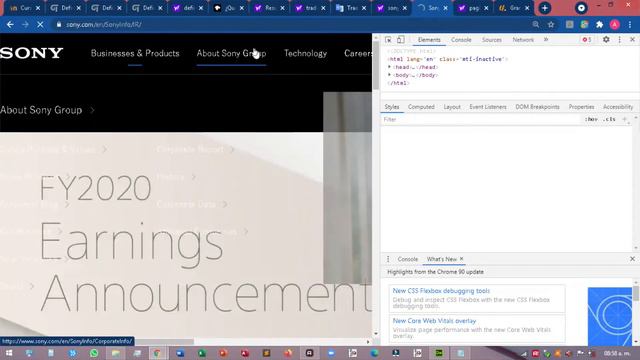Open the Chrome profile avatar

pyautogui.click(x=614, y=24)
